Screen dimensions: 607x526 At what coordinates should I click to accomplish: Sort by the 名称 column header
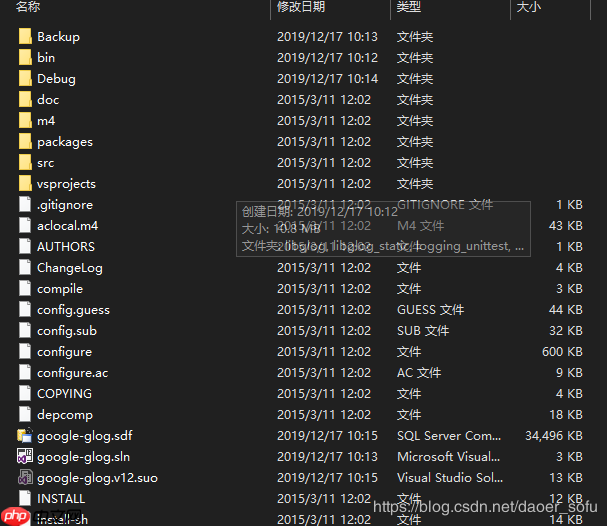tap(28, 7)
